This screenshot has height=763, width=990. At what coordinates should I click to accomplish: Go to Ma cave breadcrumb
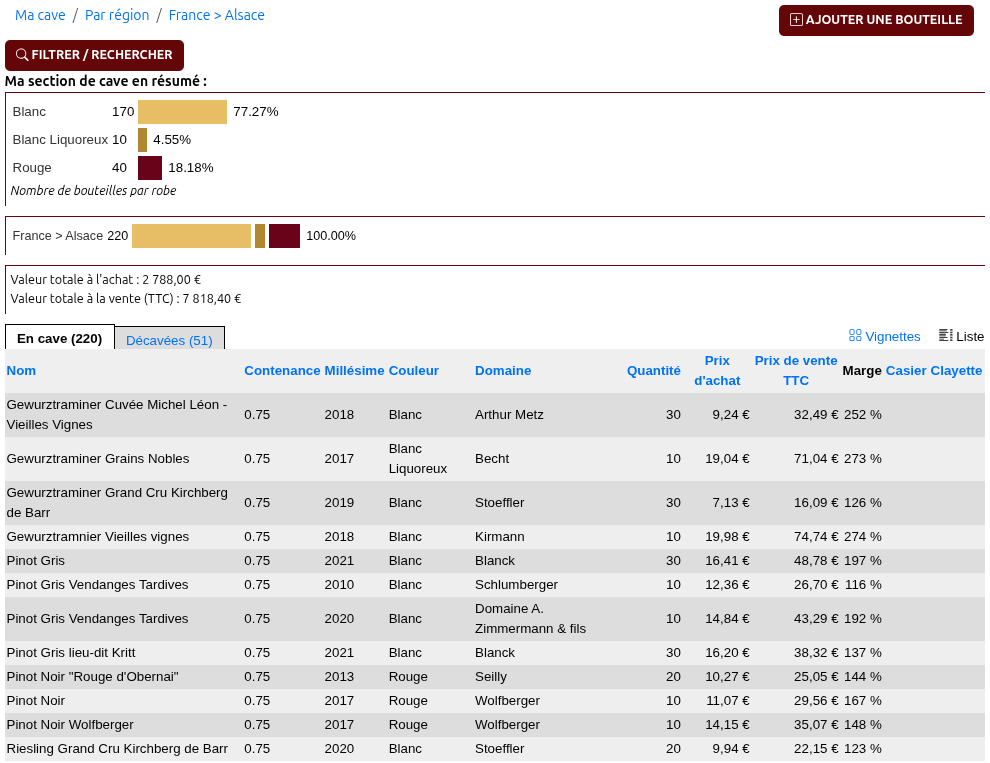click(x=40, y=15)
